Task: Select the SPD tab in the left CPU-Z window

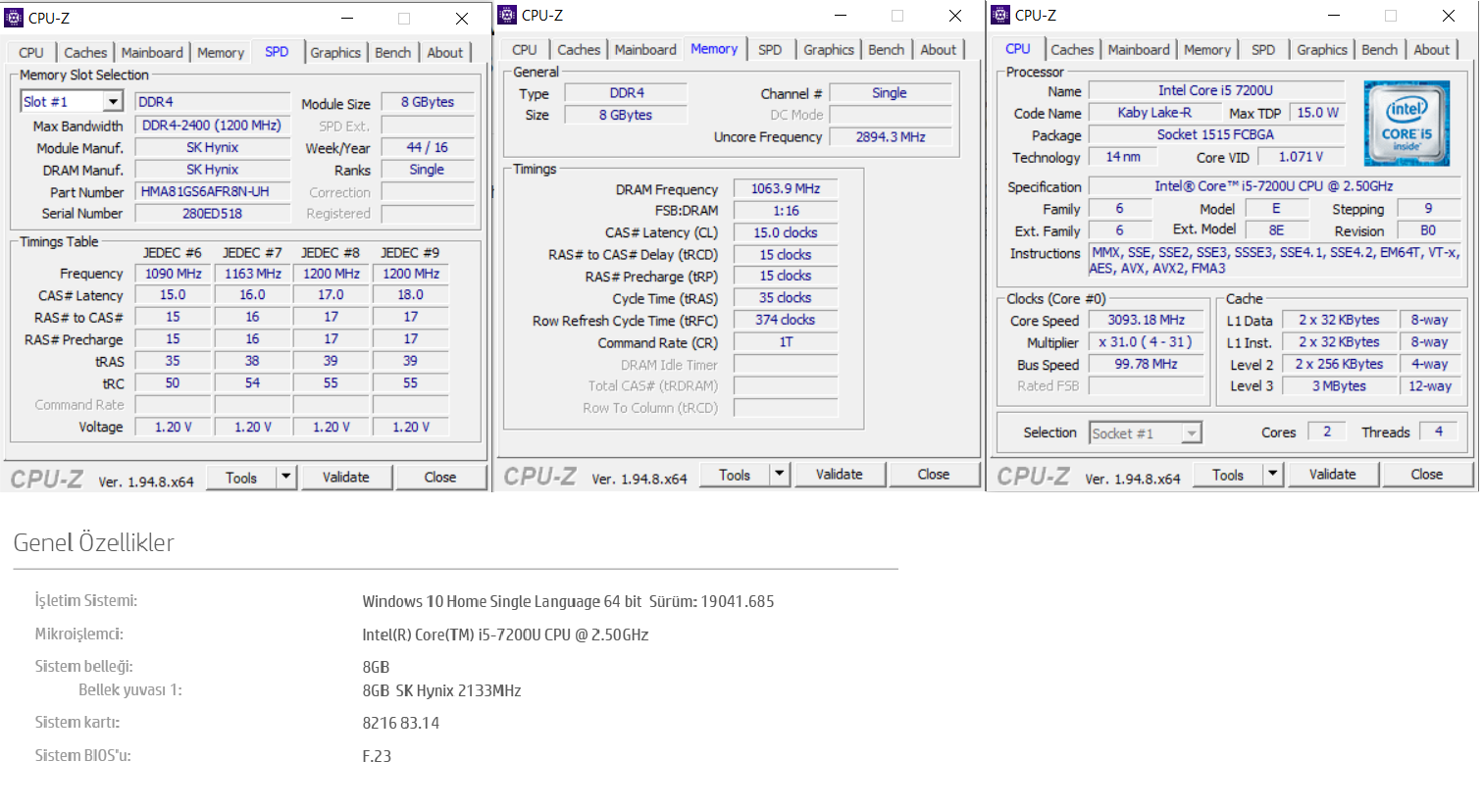Action: (277, 51)
